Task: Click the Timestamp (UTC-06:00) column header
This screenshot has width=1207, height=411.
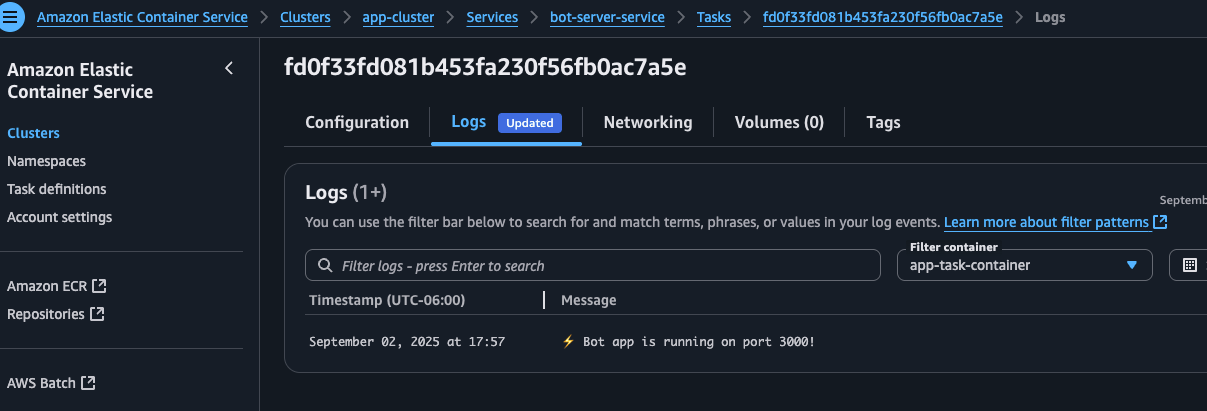Action: [387, 300]
